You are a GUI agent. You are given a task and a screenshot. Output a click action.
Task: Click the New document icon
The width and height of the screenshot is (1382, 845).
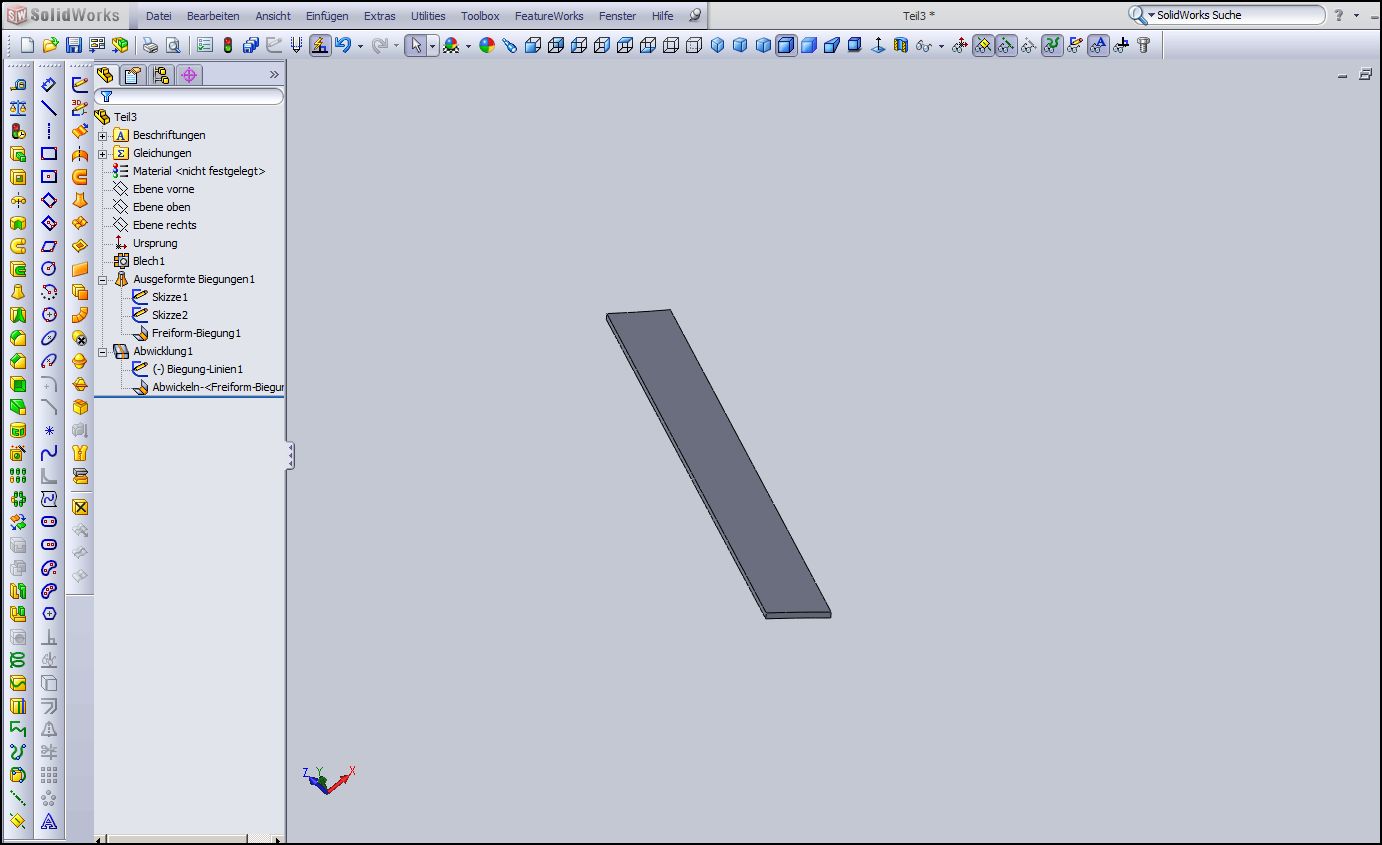27,45
